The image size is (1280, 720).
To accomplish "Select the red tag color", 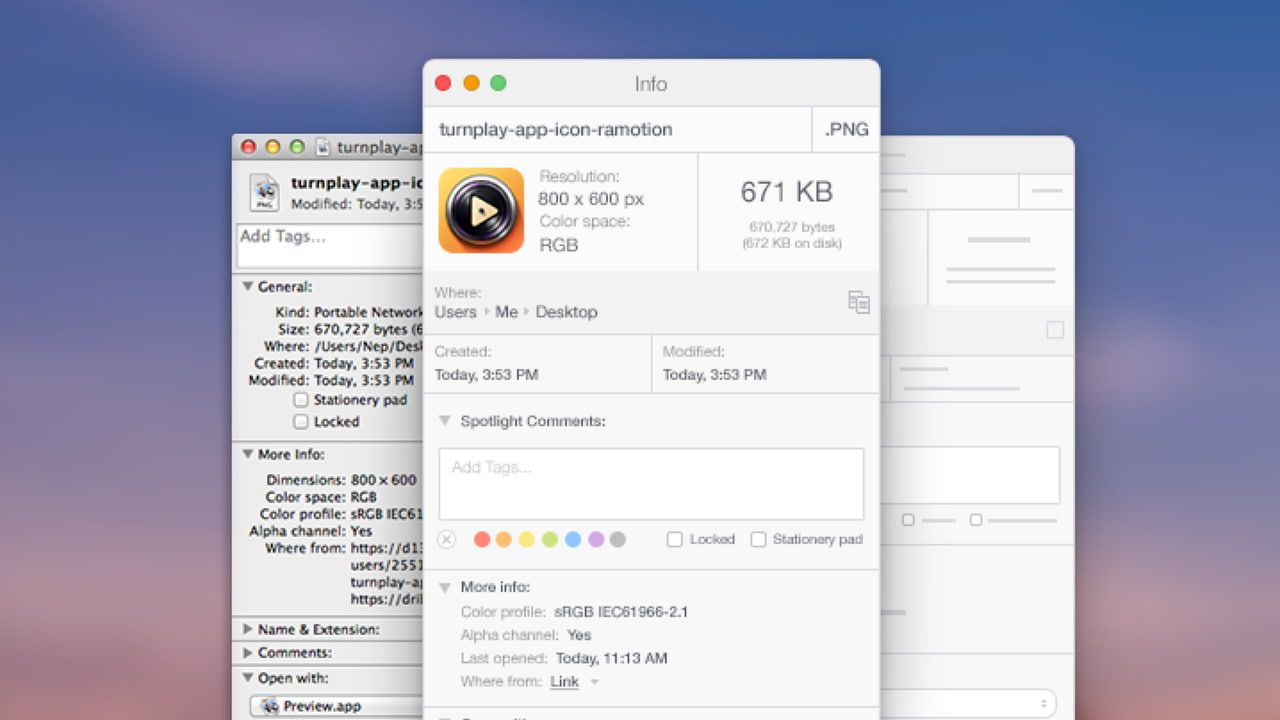I will click(482, 539).
